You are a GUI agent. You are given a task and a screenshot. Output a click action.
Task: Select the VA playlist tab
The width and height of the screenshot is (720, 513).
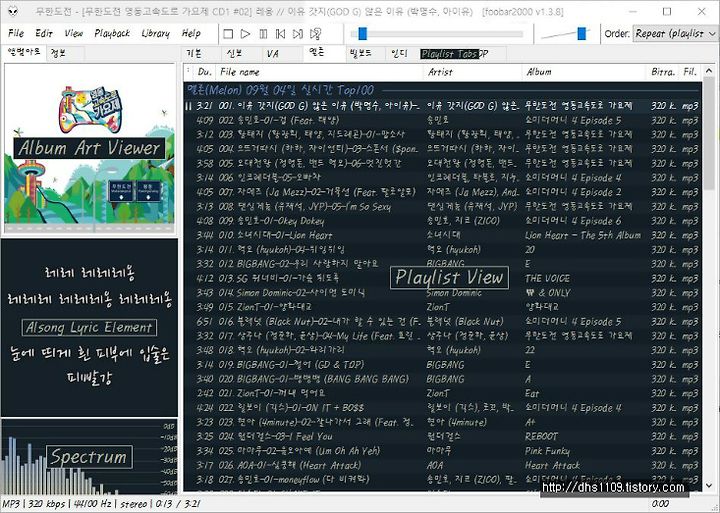pos(282,54)
